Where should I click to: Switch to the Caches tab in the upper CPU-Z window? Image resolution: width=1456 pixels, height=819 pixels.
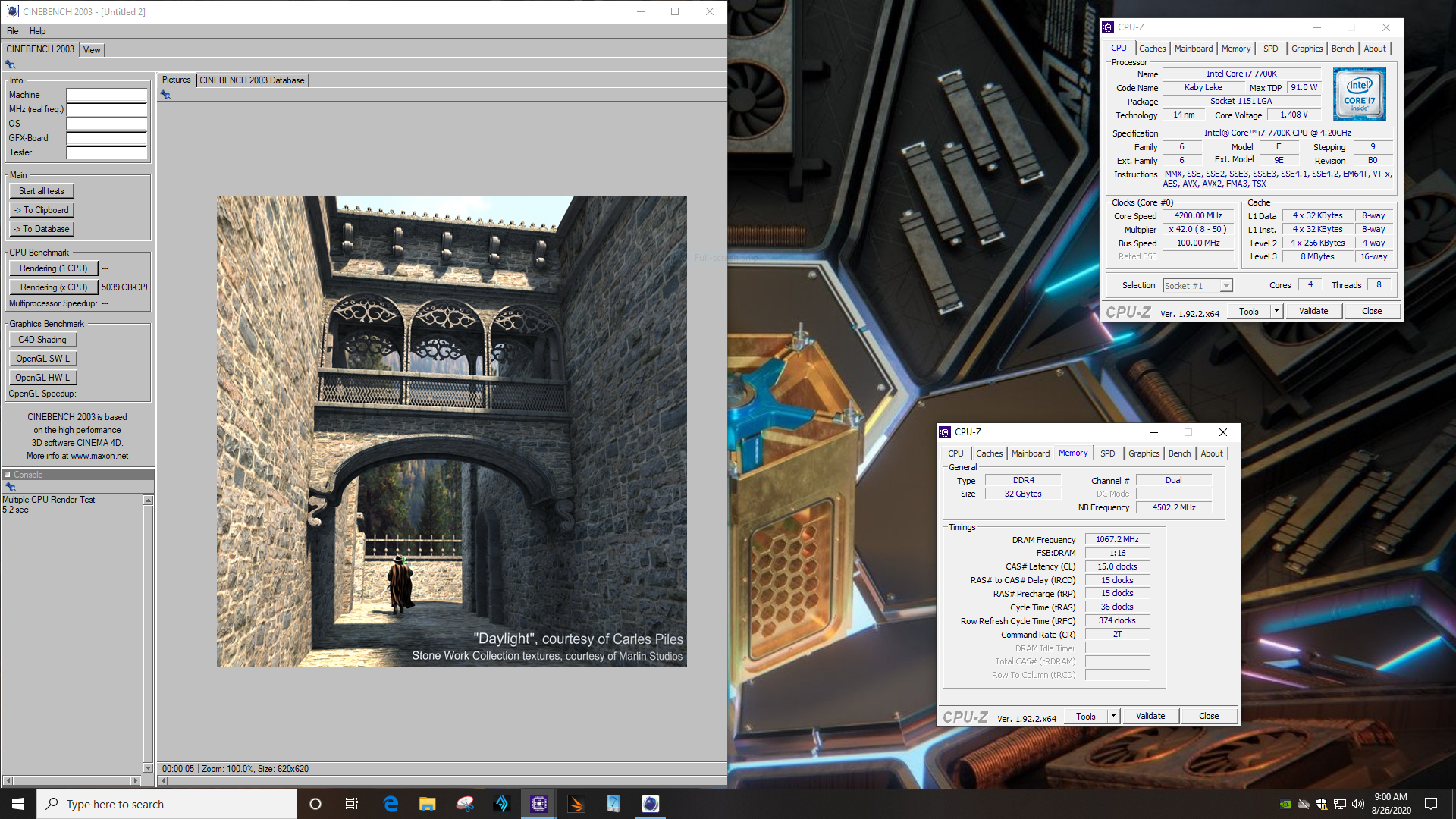[x=1152, y=49]
